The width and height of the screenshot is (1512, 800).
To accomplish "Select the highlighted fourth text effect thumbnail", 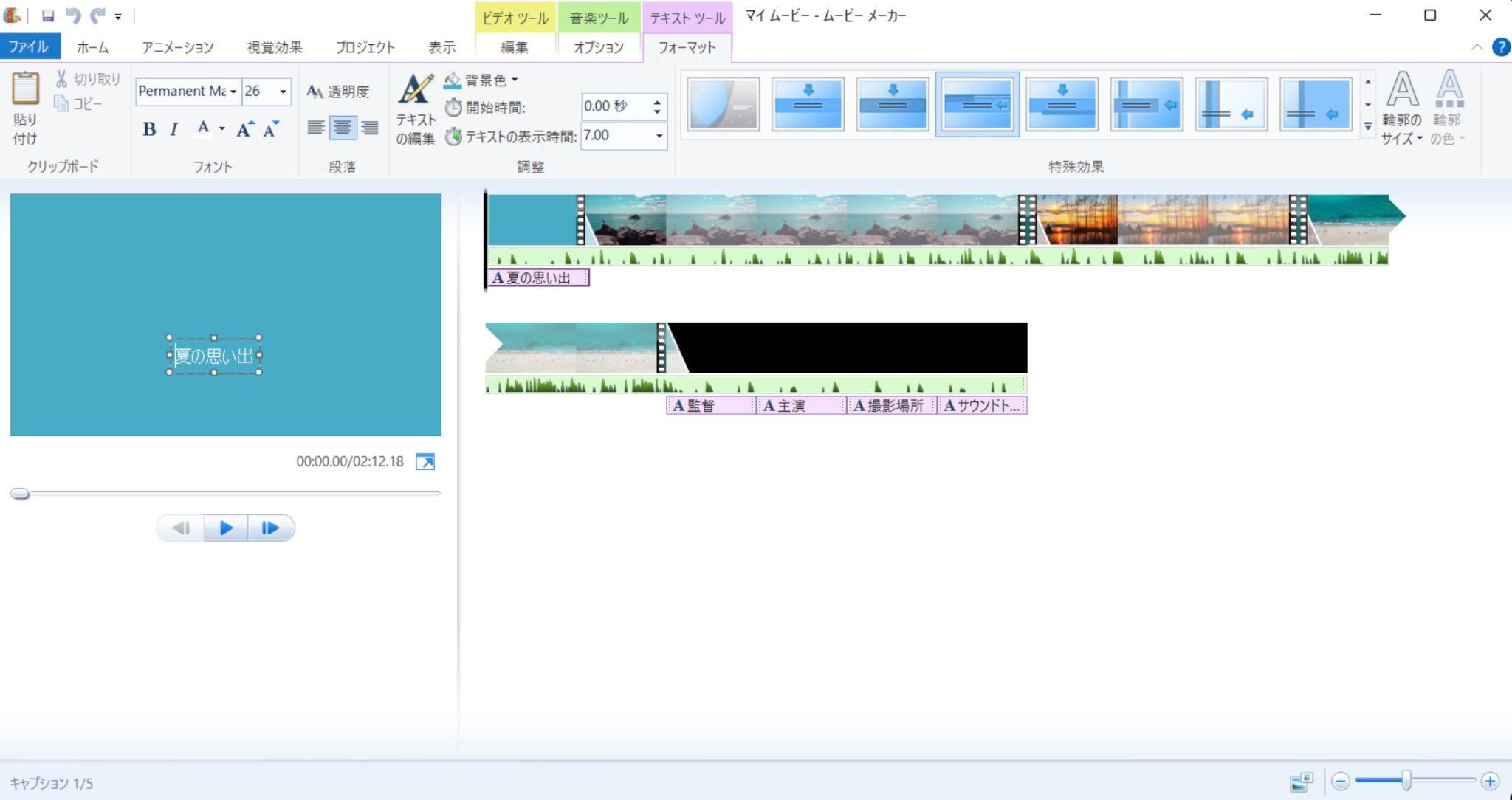I will click(x=977, y=105).
